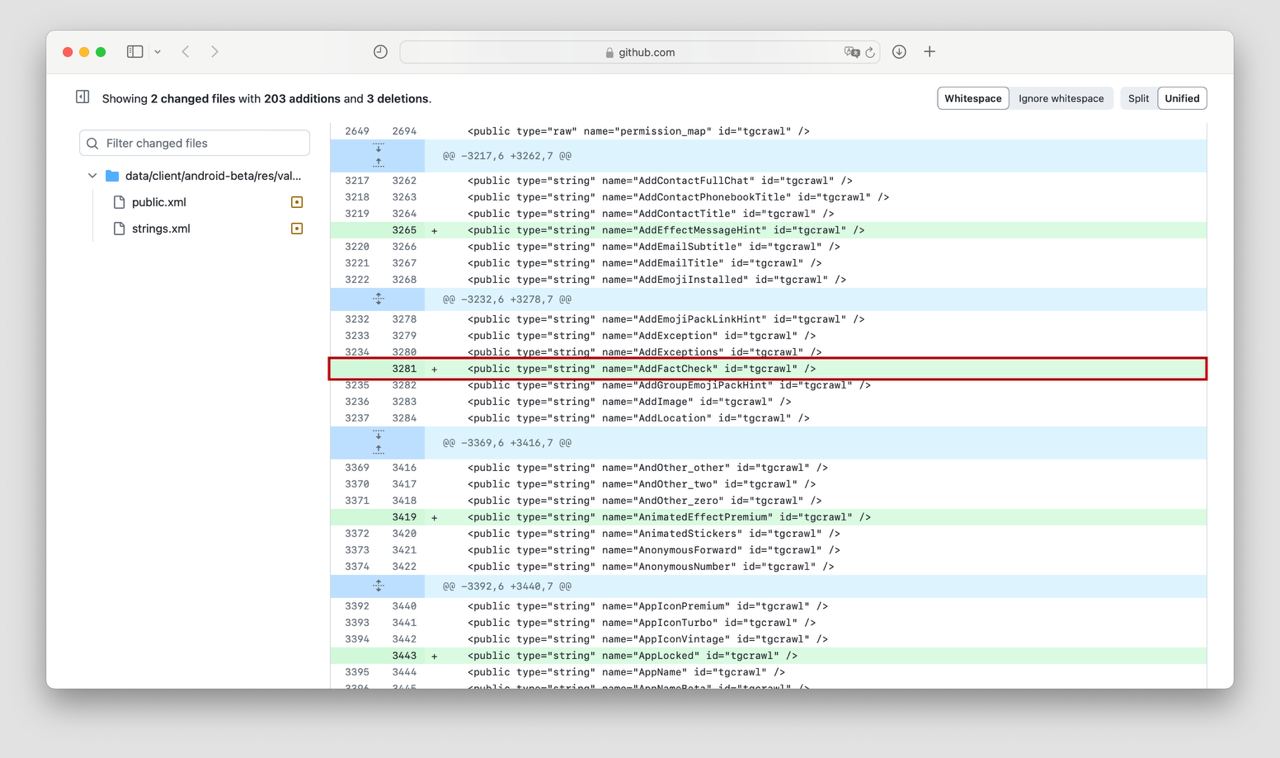Open a new tab with plus icon
The height and width of the screenshot is (758, 1280).
pyautogui.click(x=929, y=52)
